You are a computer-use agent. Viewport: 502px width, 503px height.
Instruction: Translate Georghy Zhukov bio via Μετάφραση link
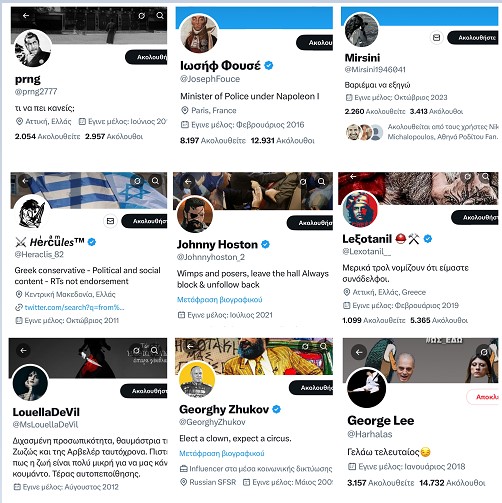[222, 453]
